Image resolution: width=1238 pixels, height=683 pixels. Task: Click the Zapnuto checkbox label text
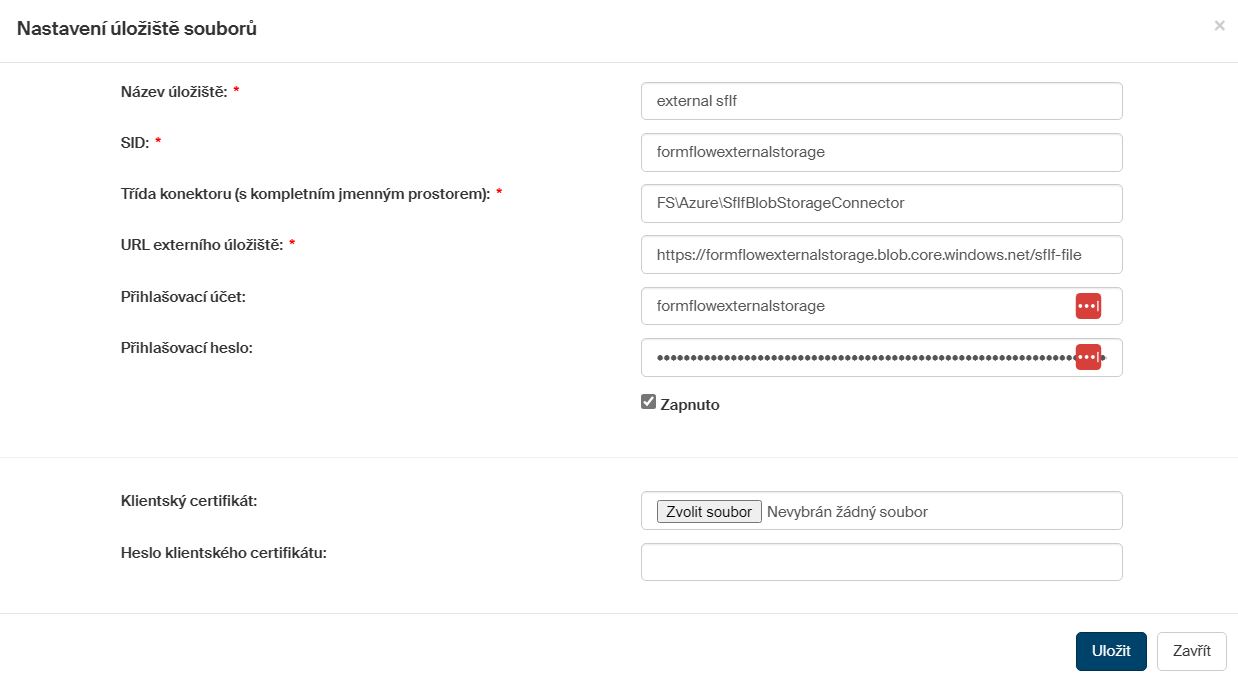[690, 405]
